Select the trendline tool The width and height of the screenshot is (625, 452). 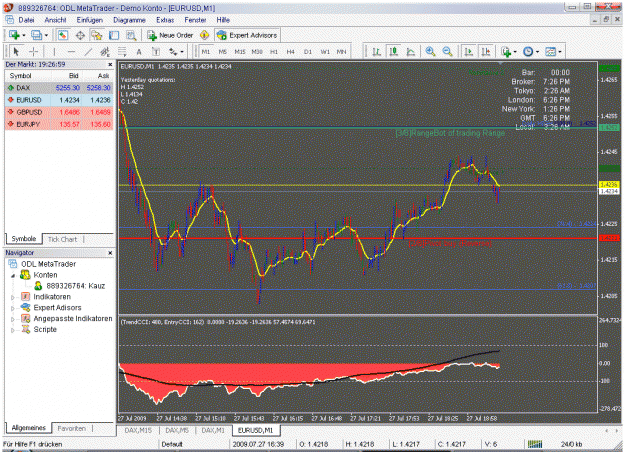pos(88,51)
